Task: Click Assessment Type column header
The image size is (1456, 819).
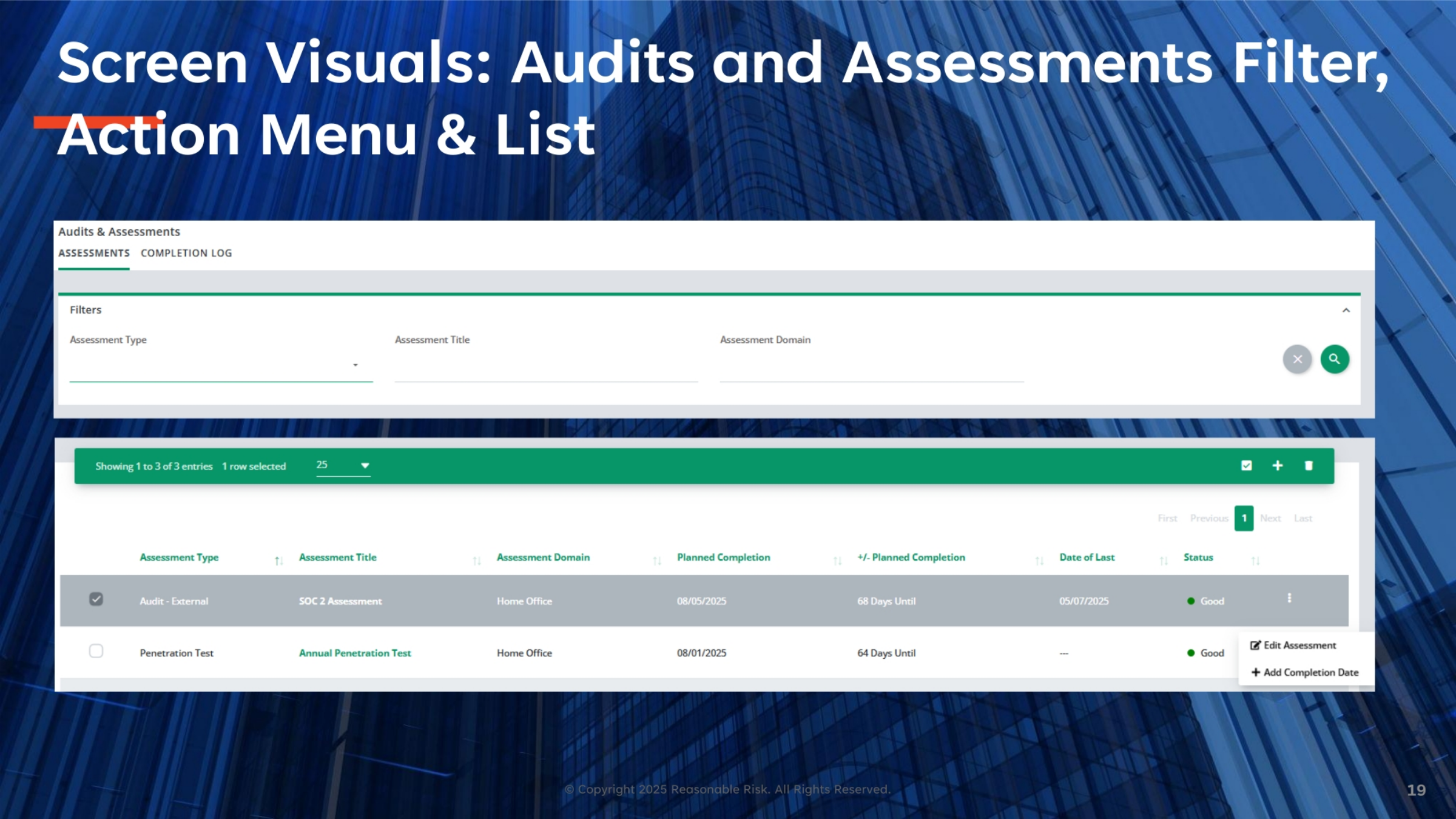Action: 179,558
